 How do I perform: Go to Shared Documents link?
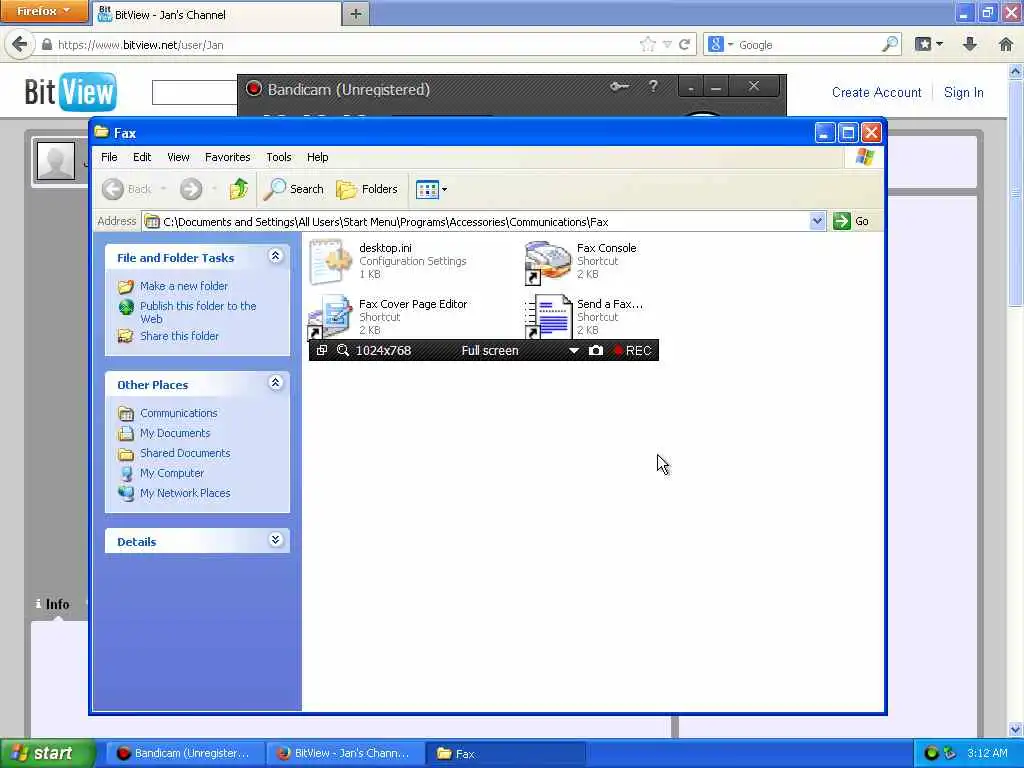point(185,453)
